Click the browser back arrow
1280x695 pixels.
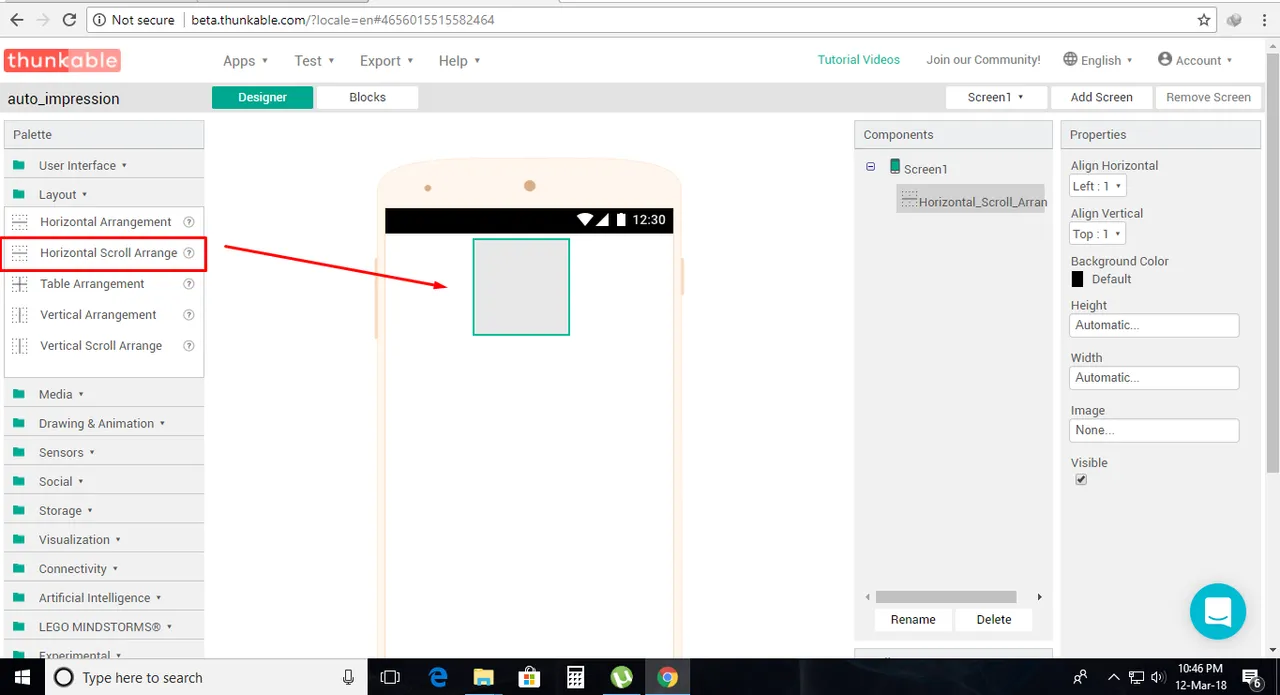coord(16,20)
